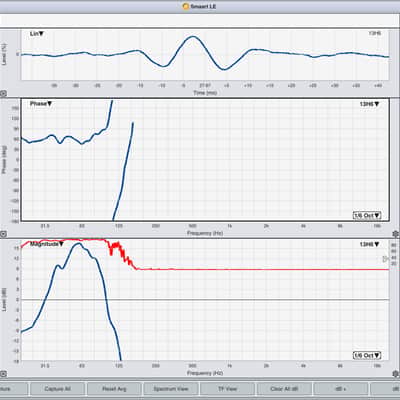Click the coherence threshold arrow marker

386,259
